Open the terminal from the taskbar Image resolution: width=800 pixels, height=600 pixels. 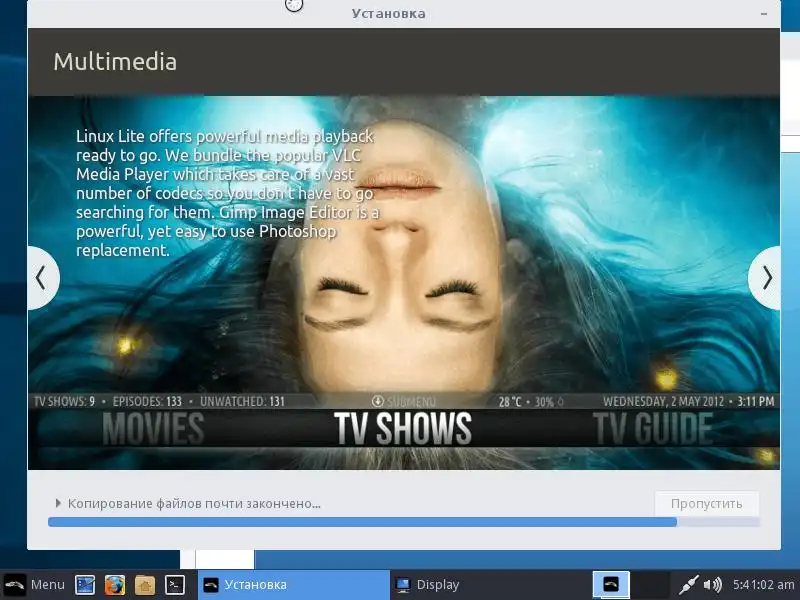tap(174, 585)
